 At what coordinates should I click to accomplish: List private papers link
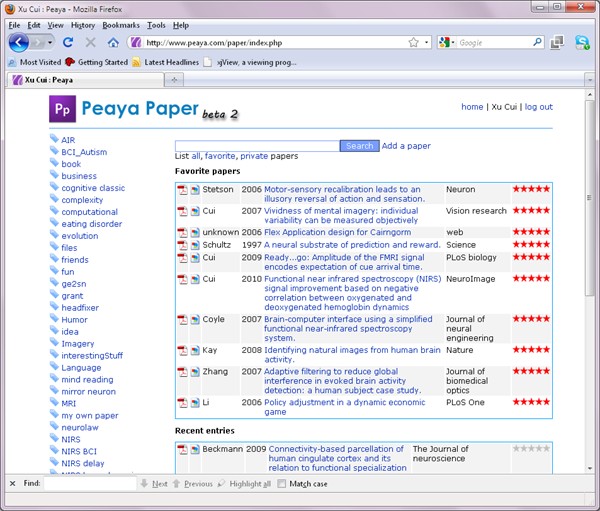[254, 156]
